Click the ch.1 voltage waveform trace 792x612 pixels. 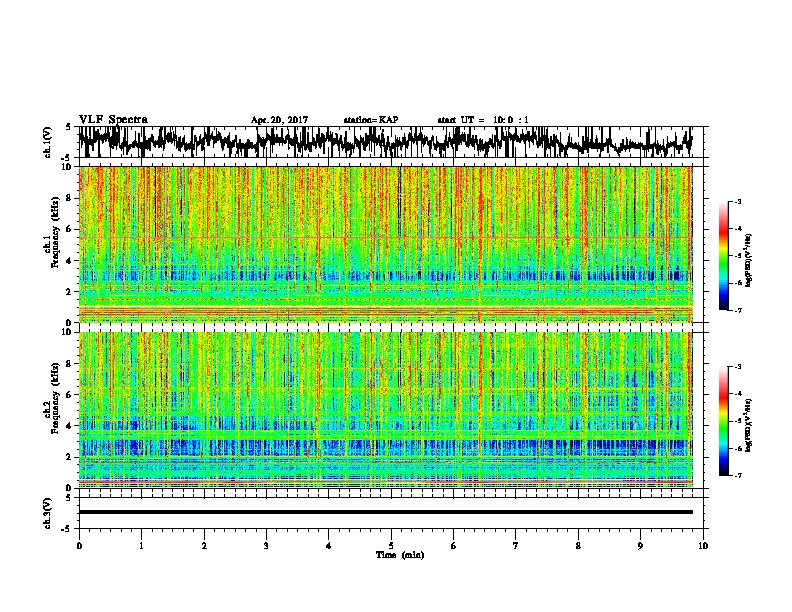(385, 142)
